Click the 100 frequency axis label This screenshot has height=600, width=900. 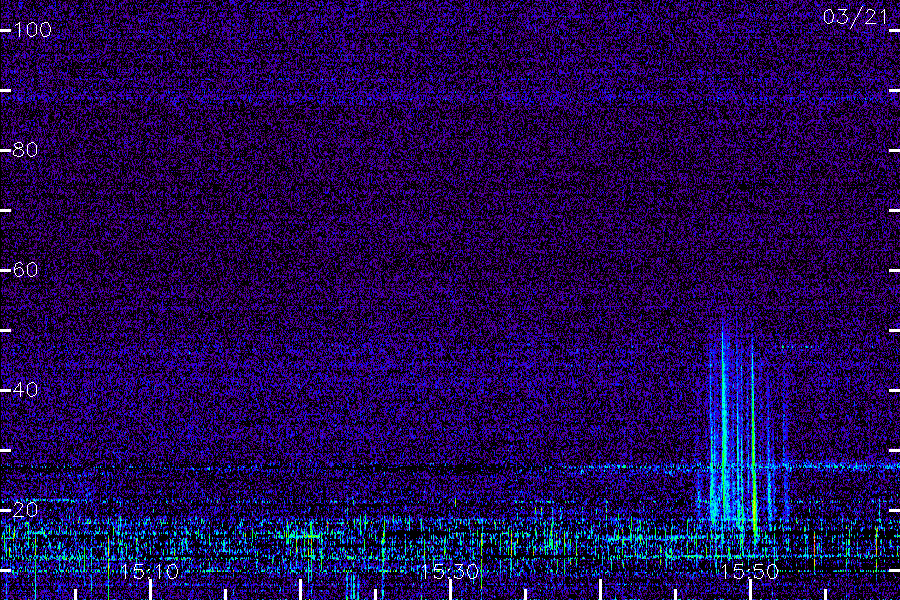click(32, 30)
